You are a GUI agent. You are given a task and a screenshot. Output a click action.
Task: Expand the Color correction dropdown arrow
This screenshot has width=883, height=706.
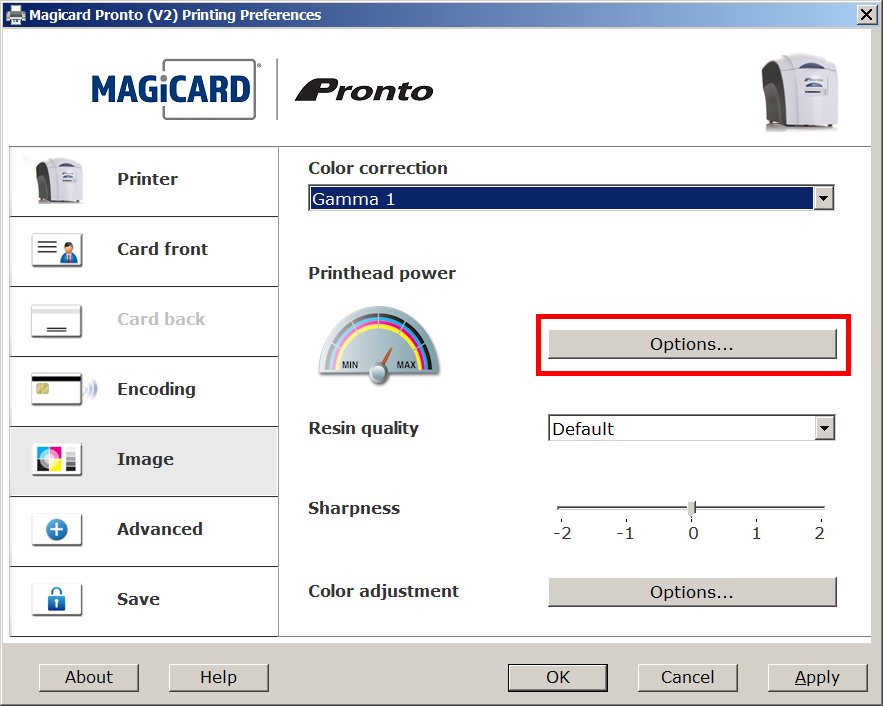click(823, 198)
